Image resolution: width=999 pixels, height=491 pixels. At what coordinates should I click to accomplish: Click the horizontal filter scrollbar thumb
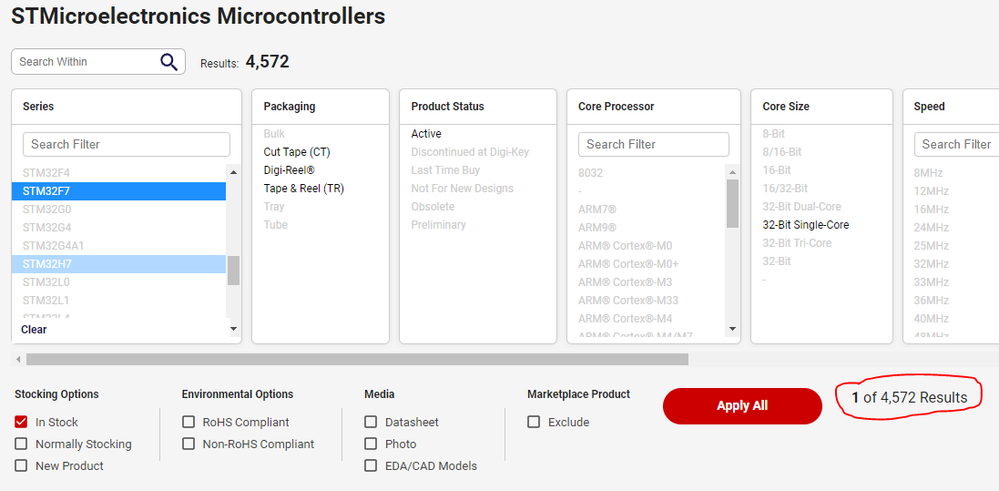point(357,360)
